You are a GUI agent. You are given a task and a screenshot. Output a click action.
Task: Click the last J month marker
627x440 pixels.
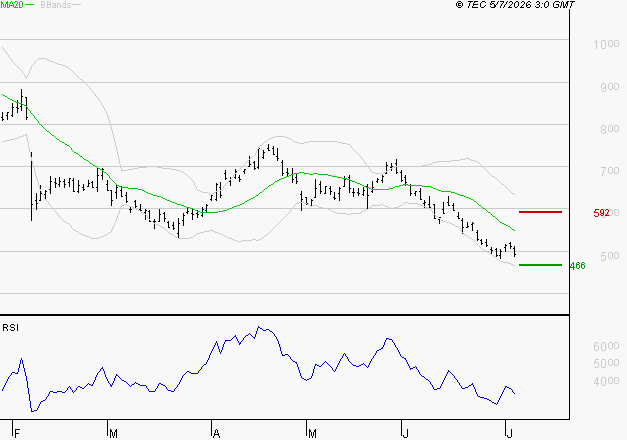point(509,434)
